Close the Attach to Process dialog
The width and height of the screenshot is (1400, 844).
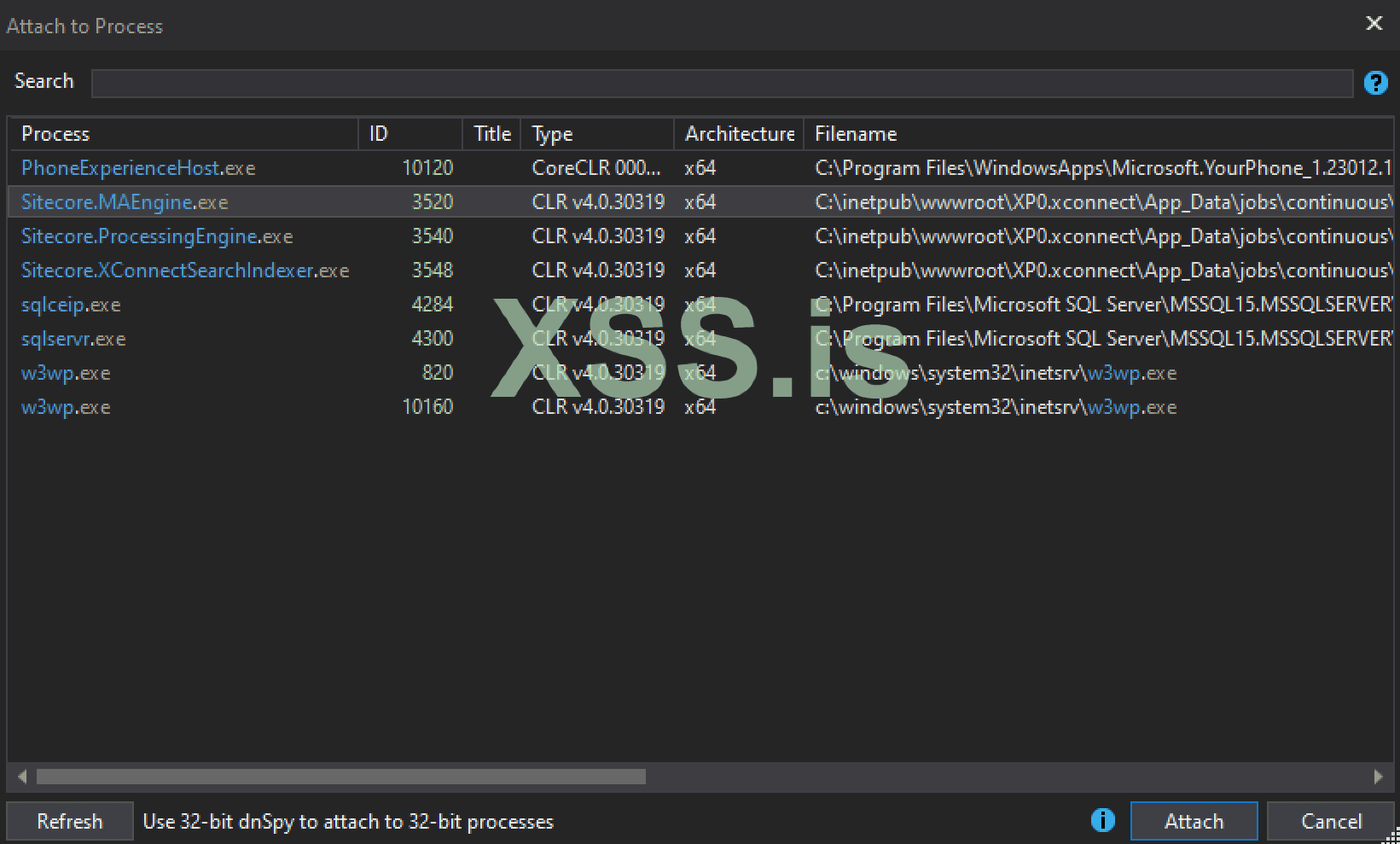(1374, 23)
